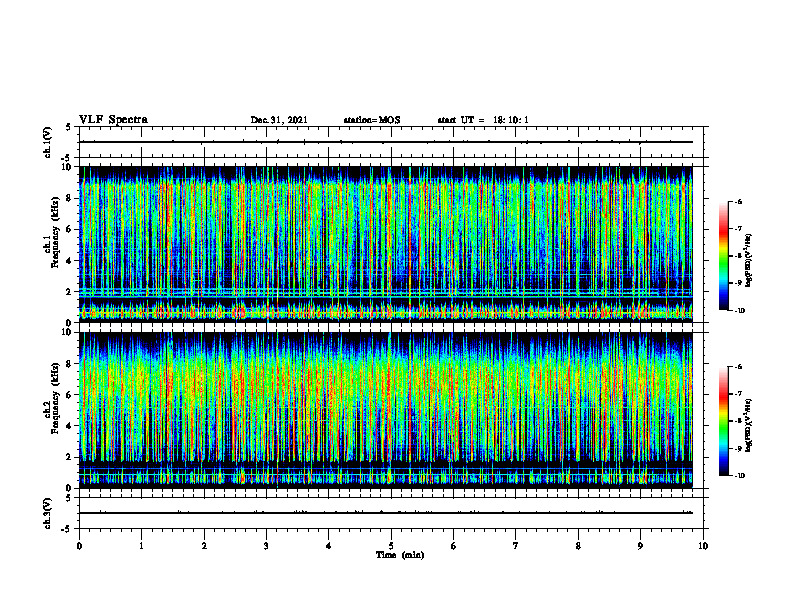Click the "6" kHz tick of ch.2 spectrogram
Viewport: 792px width, 612px height.
pos(69,395)
